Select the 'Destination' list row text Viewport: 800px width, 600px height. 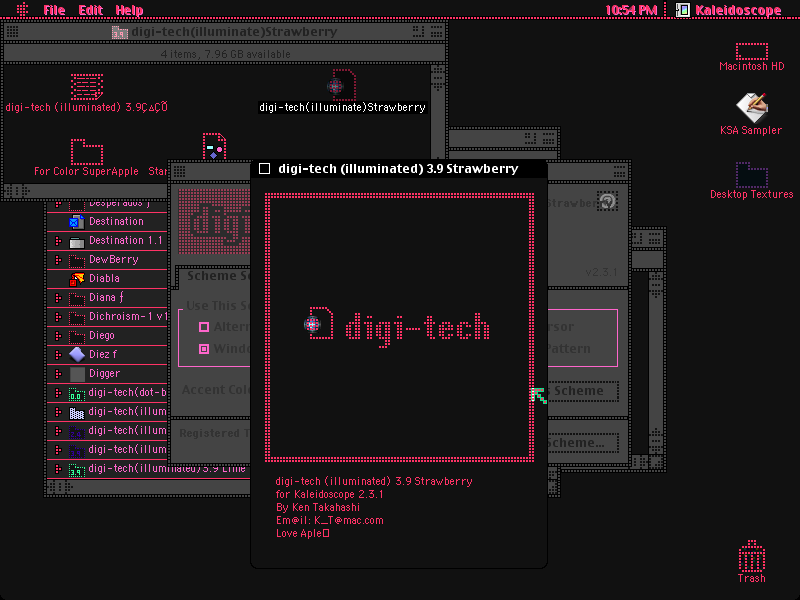pyautogui.click(x=116, y=222)
